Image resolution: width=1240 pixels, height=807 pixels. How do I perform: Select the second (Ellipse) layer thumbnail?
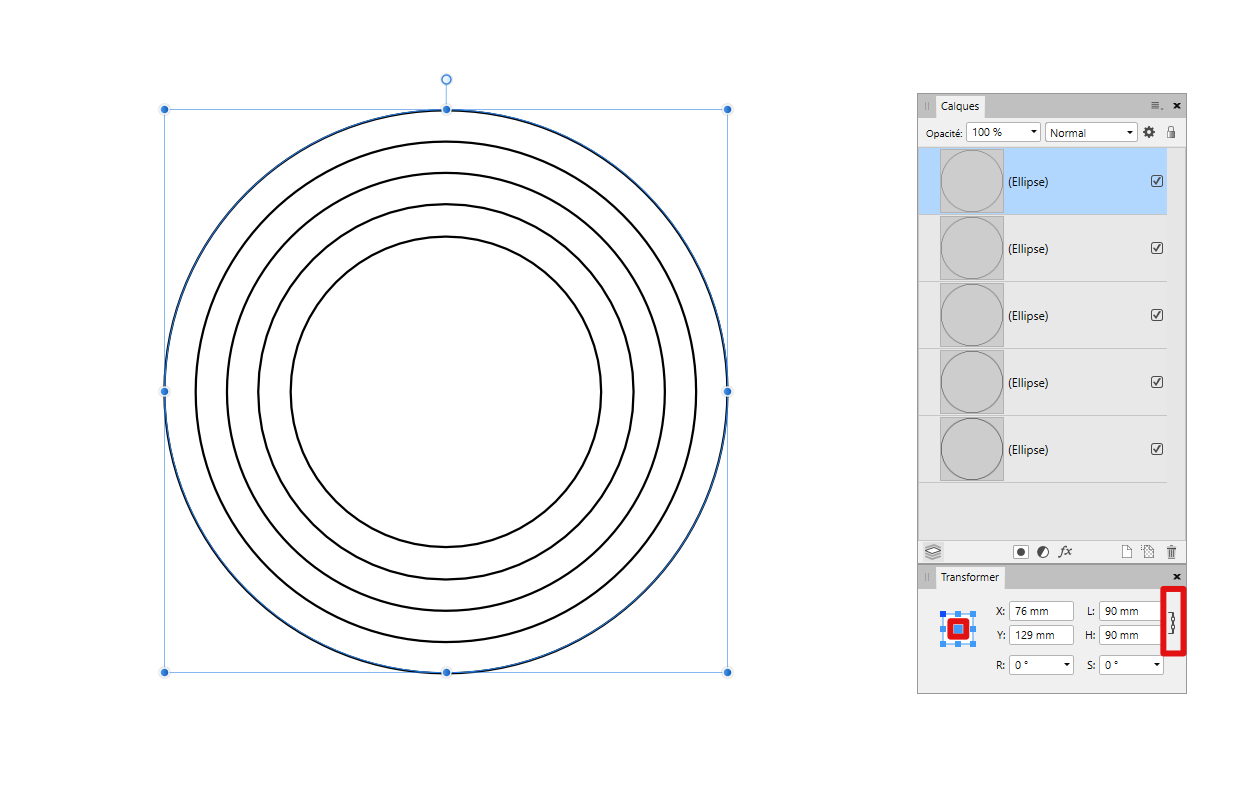(x=972, y=248)
